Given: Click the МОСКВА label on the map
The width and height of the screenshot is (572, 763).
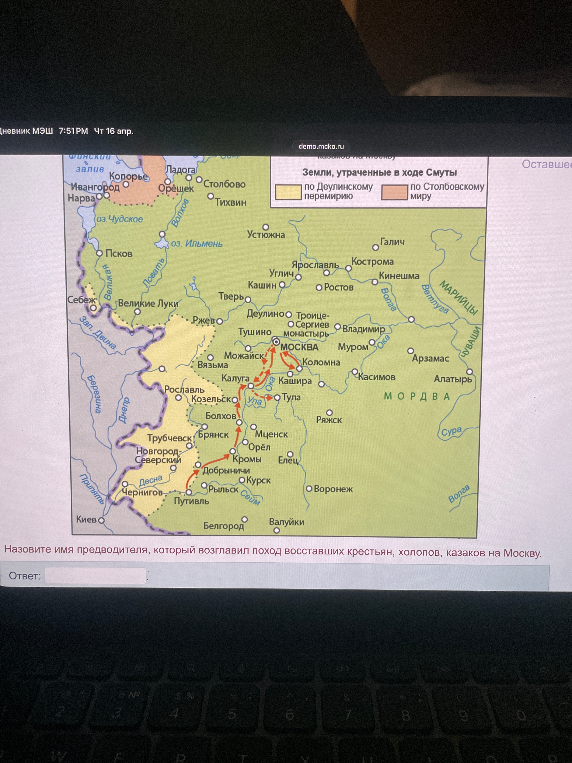Looking at the screenshot, I should click(x=299, y=347).
